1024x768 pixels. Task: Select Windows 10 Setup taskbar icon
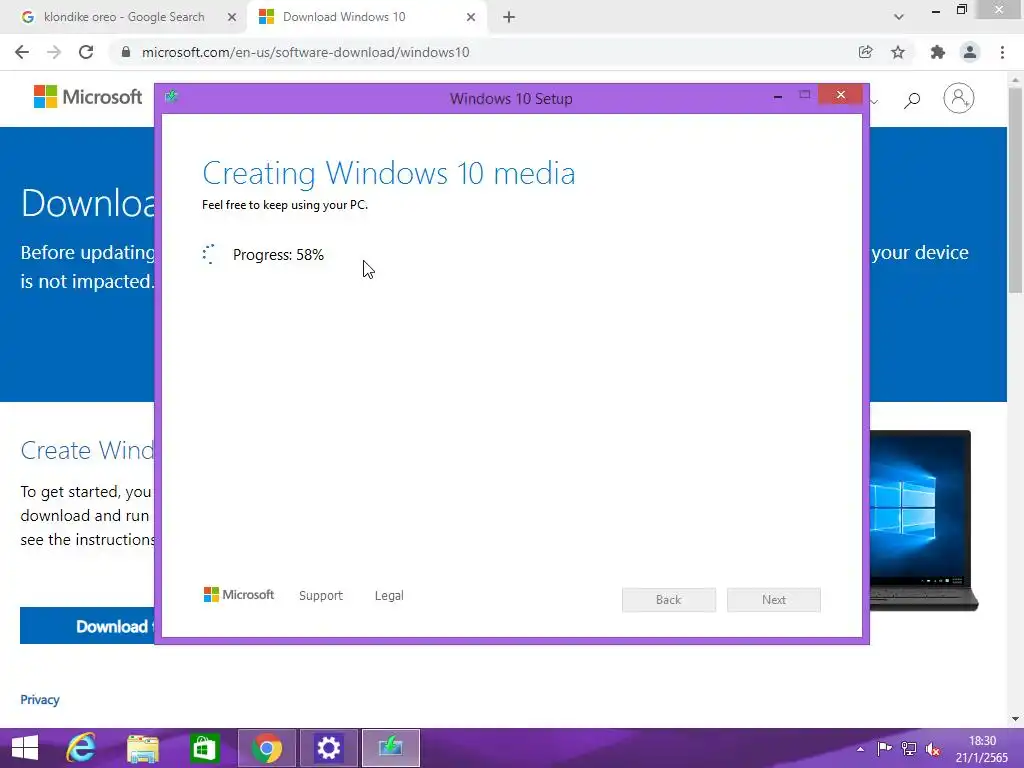tap(391, 748)
